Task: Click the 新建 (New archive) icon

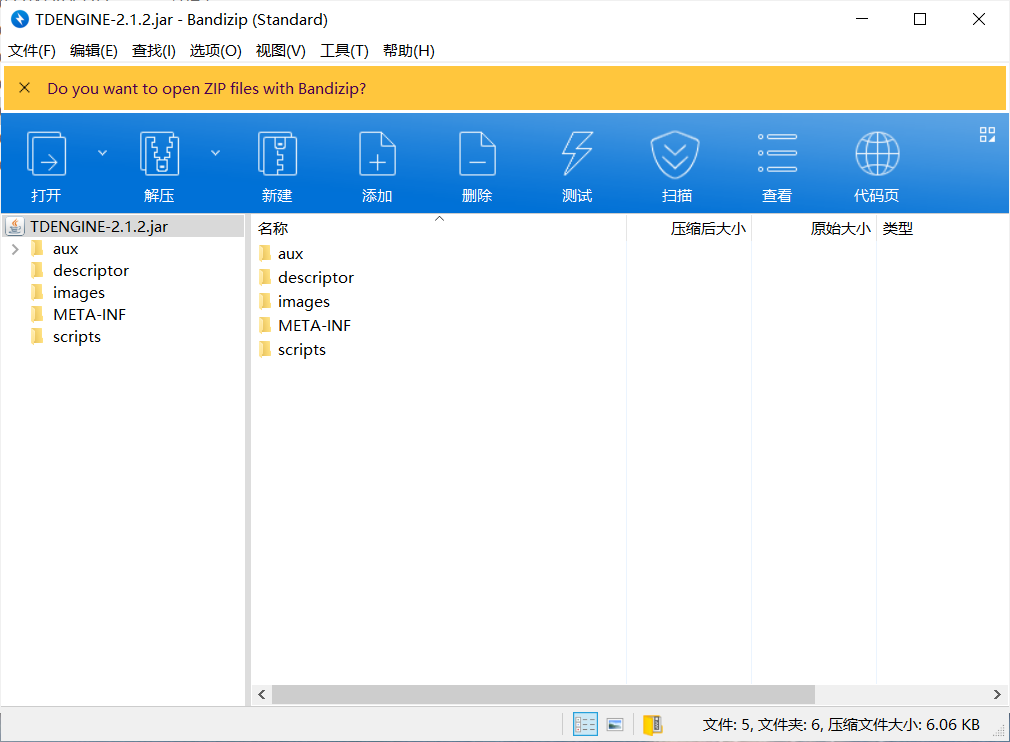Action: point(277,154)
